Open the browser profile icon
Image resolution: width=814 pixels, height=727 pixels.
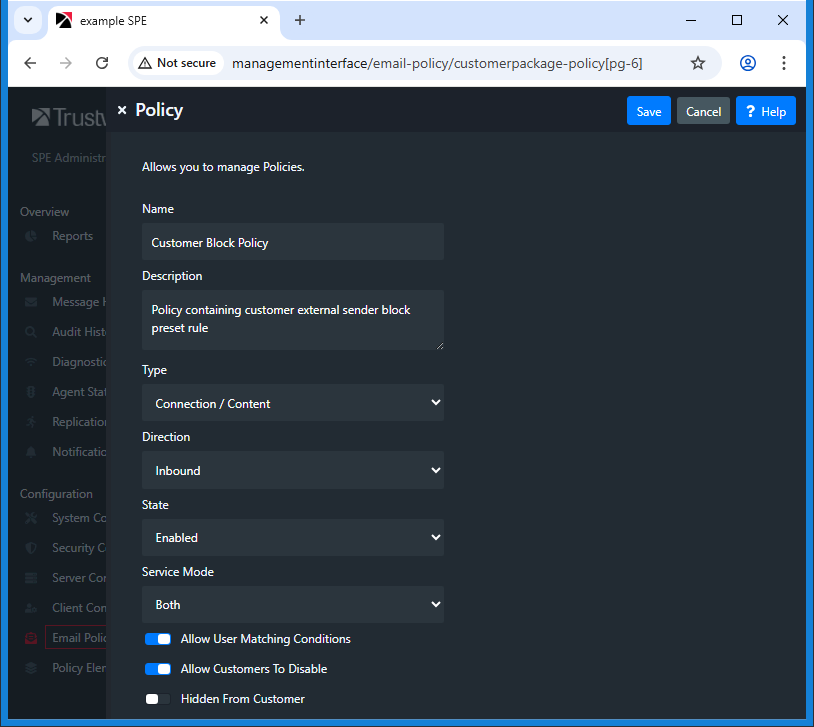[x=748, y=63]
